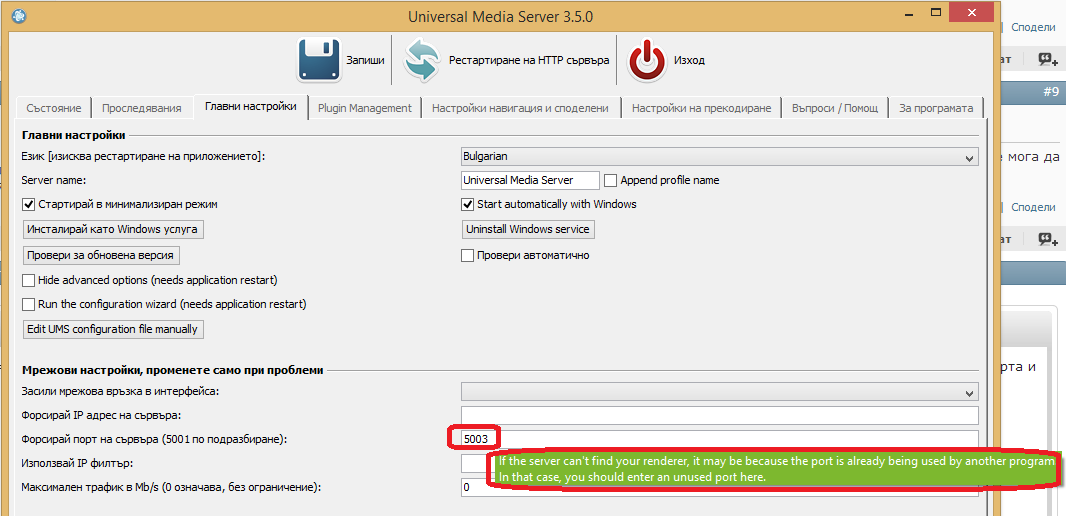Open 'Настройки навигация и споделени' tab
Viewport: 1066px width, 516px height.
[x=520, y=108]
